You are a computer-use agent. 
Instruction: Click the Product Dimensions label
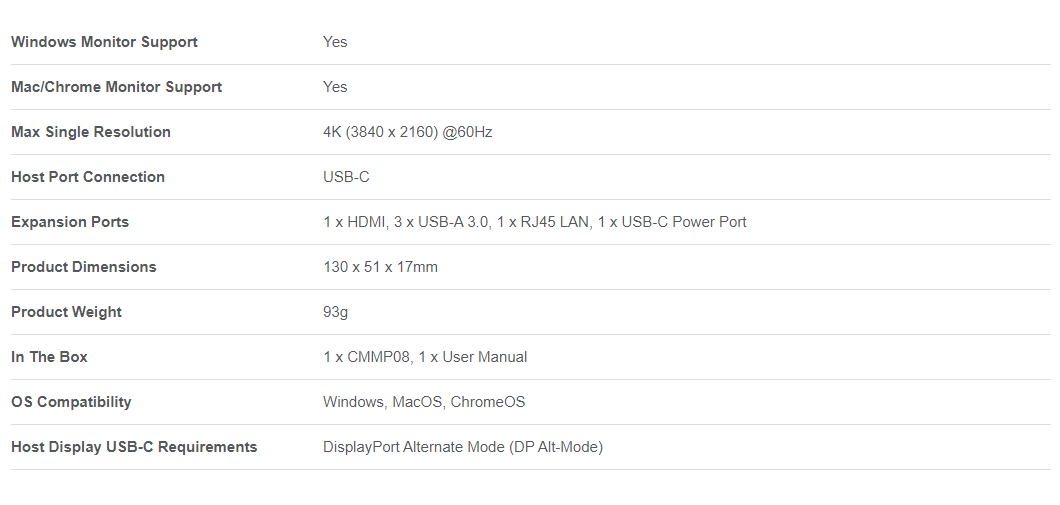click(83, 267)
